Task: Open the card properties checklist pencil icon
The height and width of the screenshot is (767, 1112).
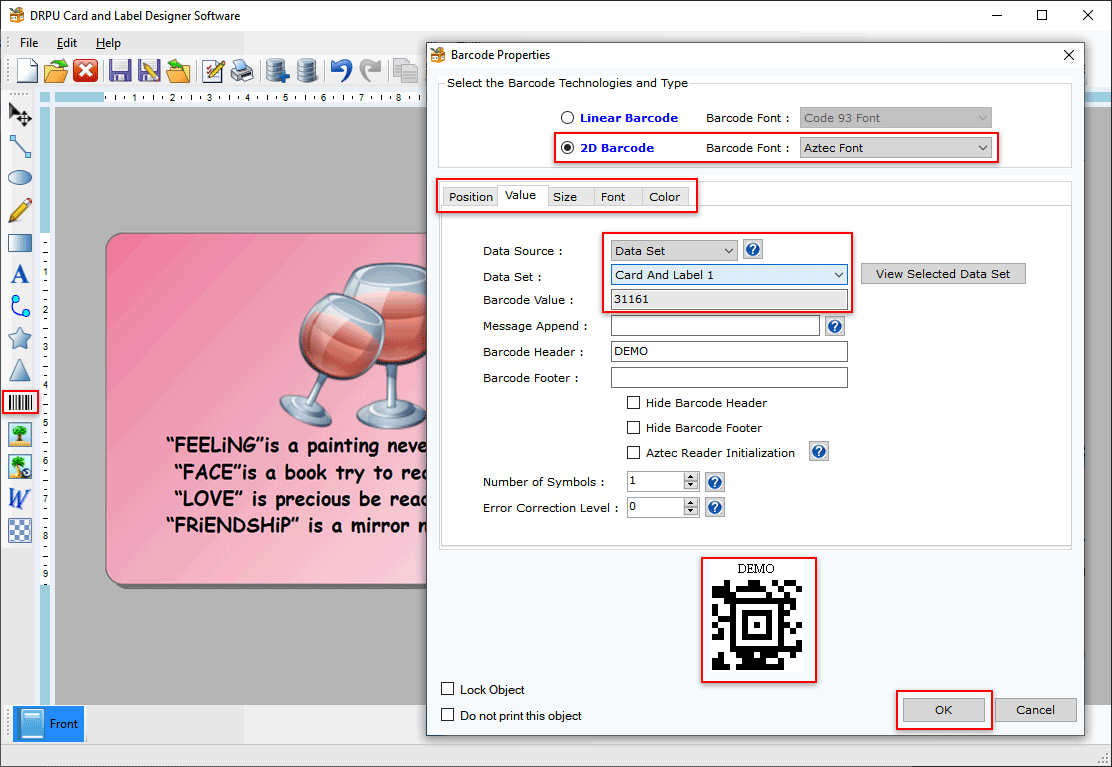Action: [213, 70]
